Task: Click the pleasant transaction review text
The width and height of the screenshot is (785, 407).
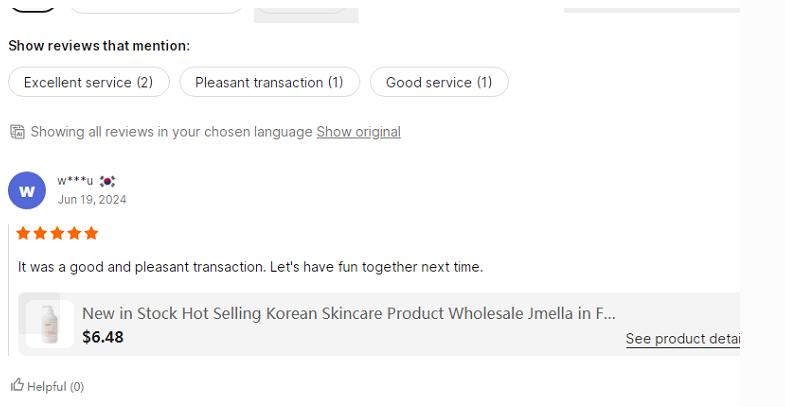Action: (x=250, y=267)
